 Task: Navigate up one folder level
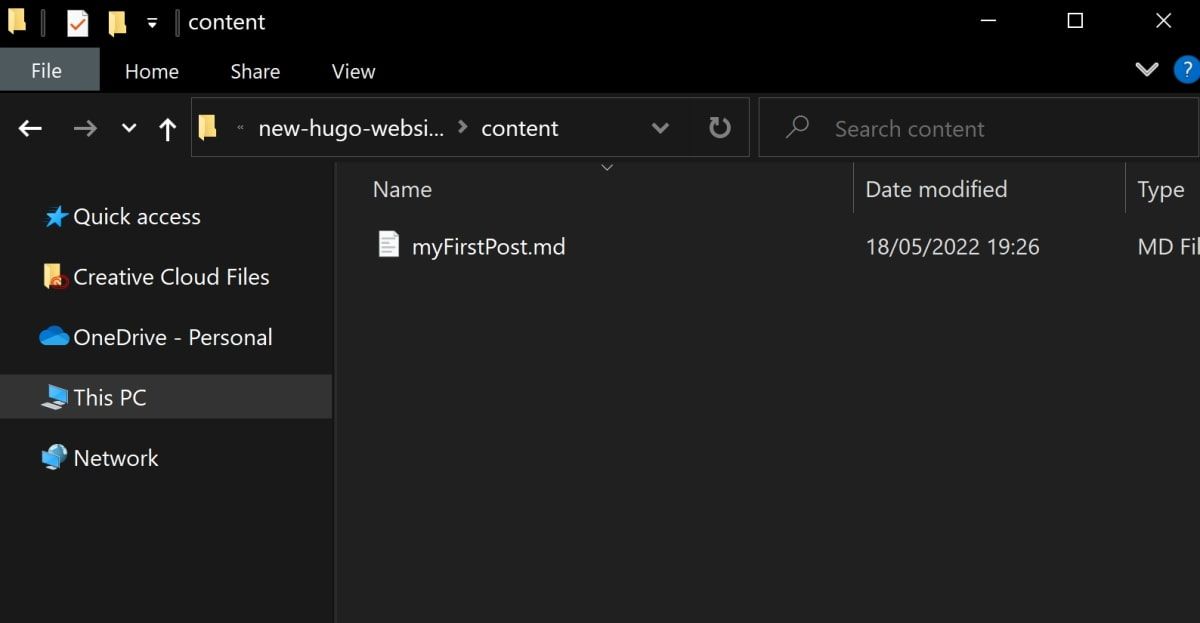(166, 127)
